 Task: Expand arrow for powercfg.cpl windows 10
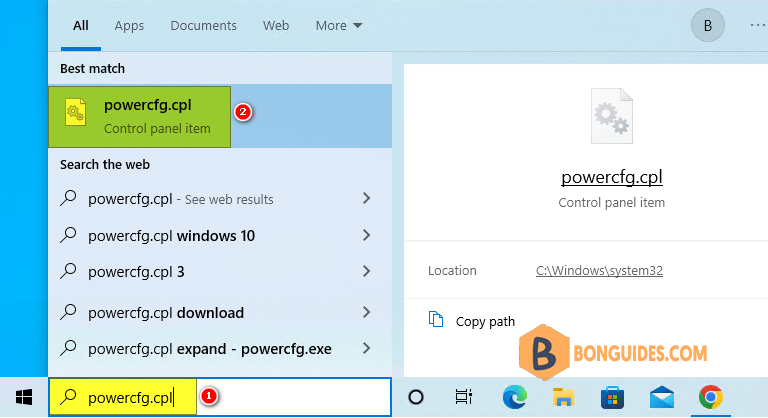tap(366, 235)
